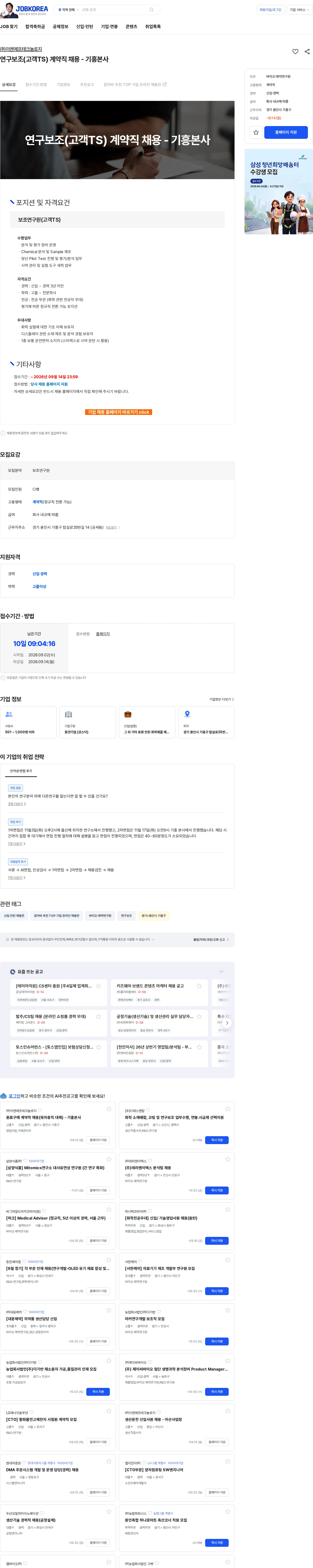Open [머크] Medical Advisor job title
Viewport: 313px width, 1568px height.
pos(56,1219)
